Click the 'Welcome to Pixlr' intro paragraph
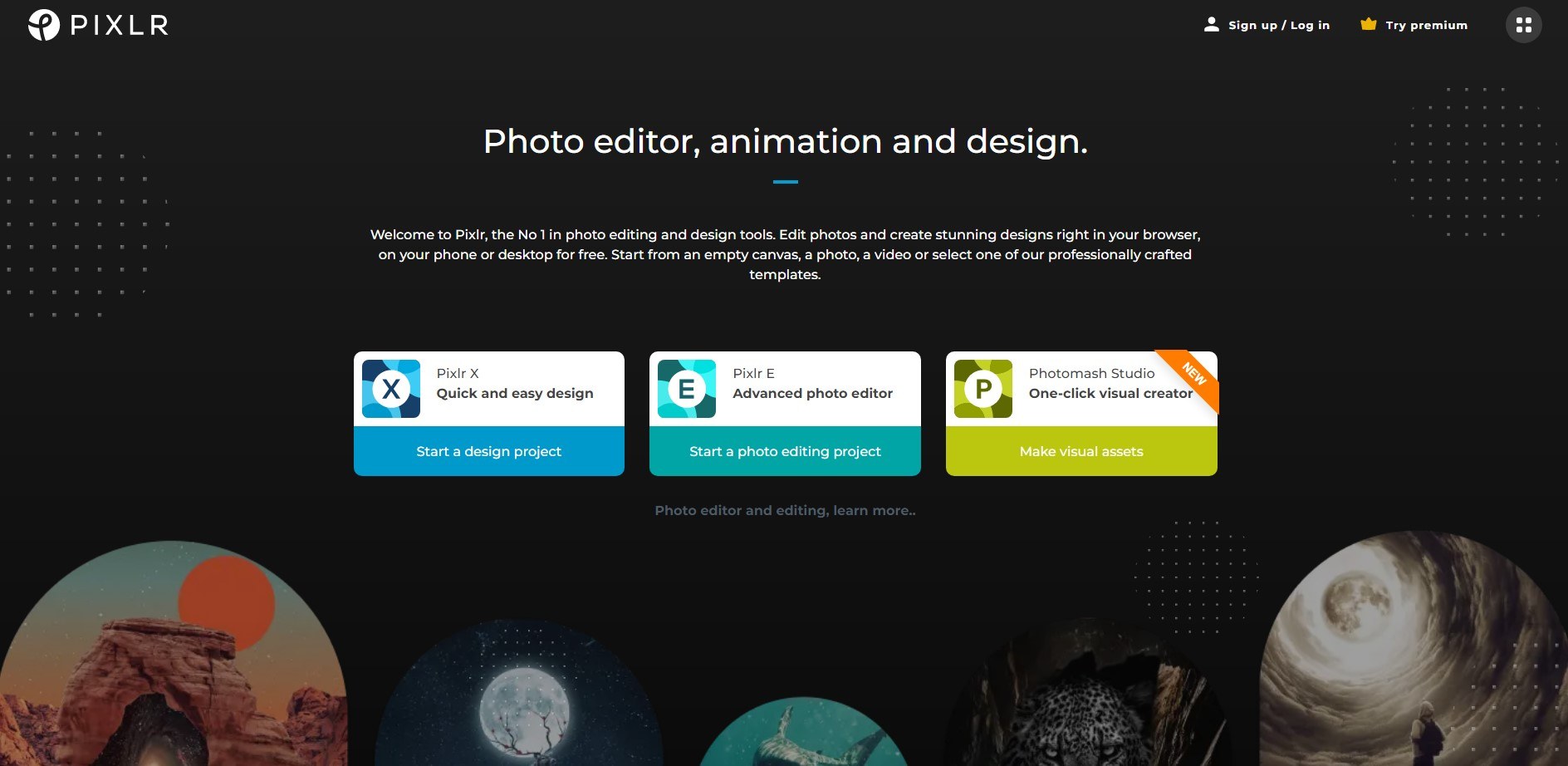 (785, 254)
